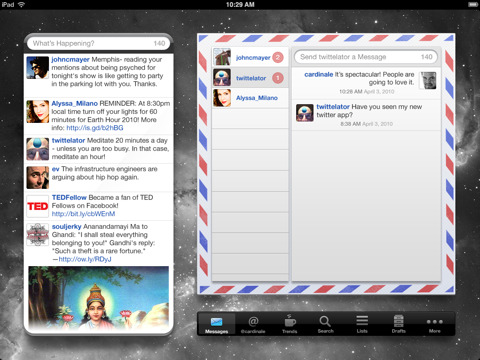Open the More tab

(435, 325)
